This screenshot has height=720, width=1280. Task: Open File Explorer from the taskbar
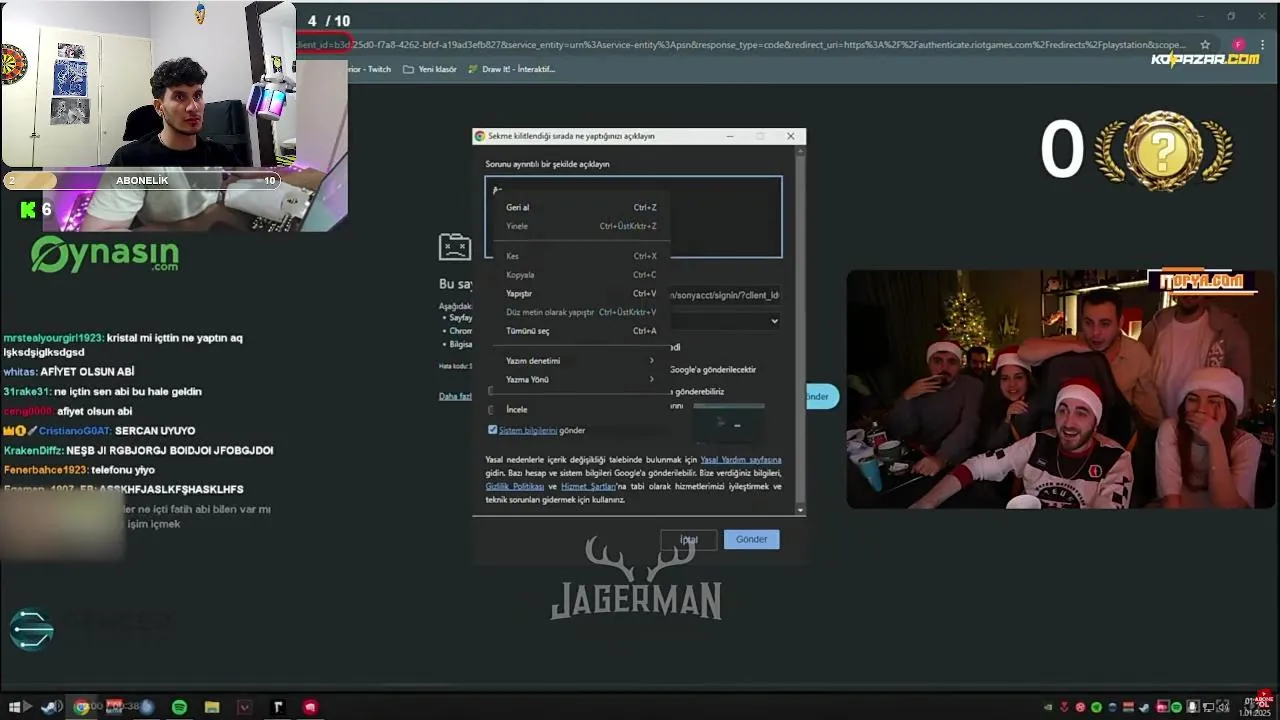point(212,707)
